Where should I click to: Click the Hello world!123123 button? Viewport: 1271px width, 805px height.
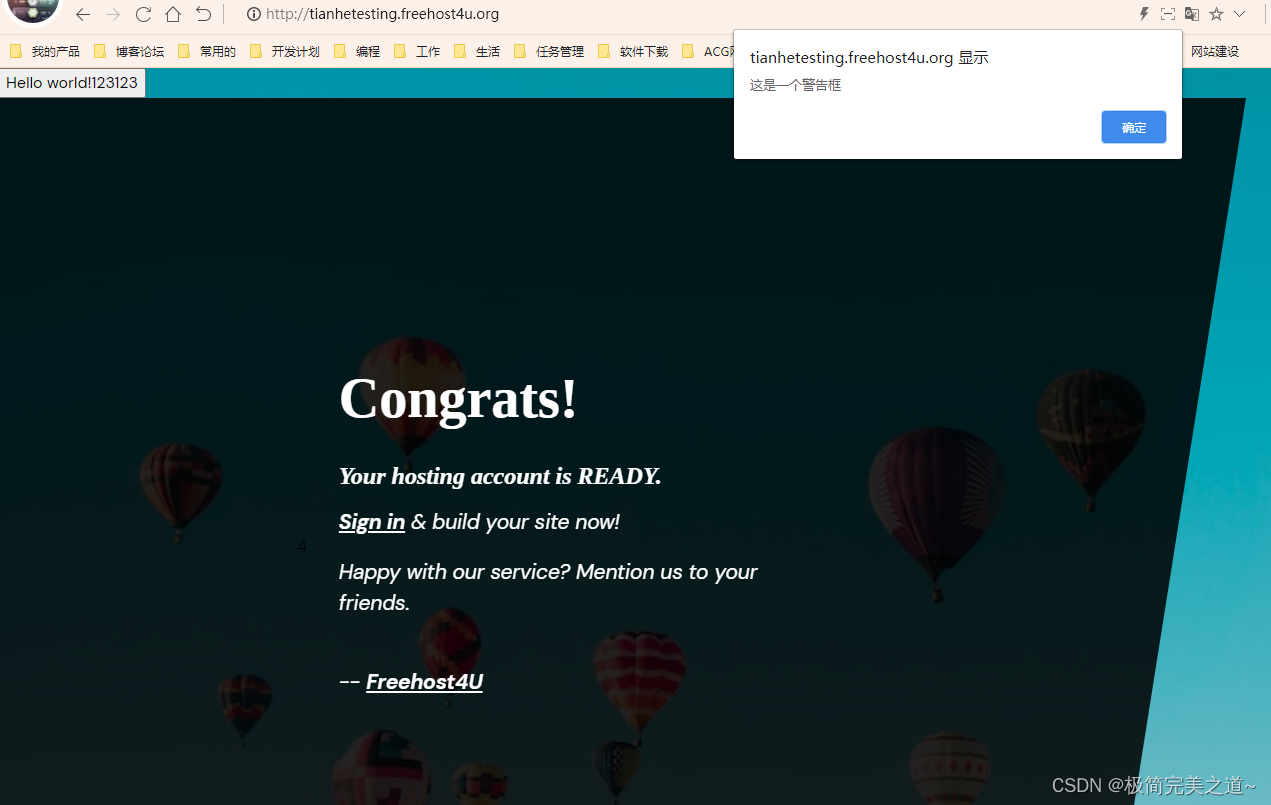(x=73, y=83)
